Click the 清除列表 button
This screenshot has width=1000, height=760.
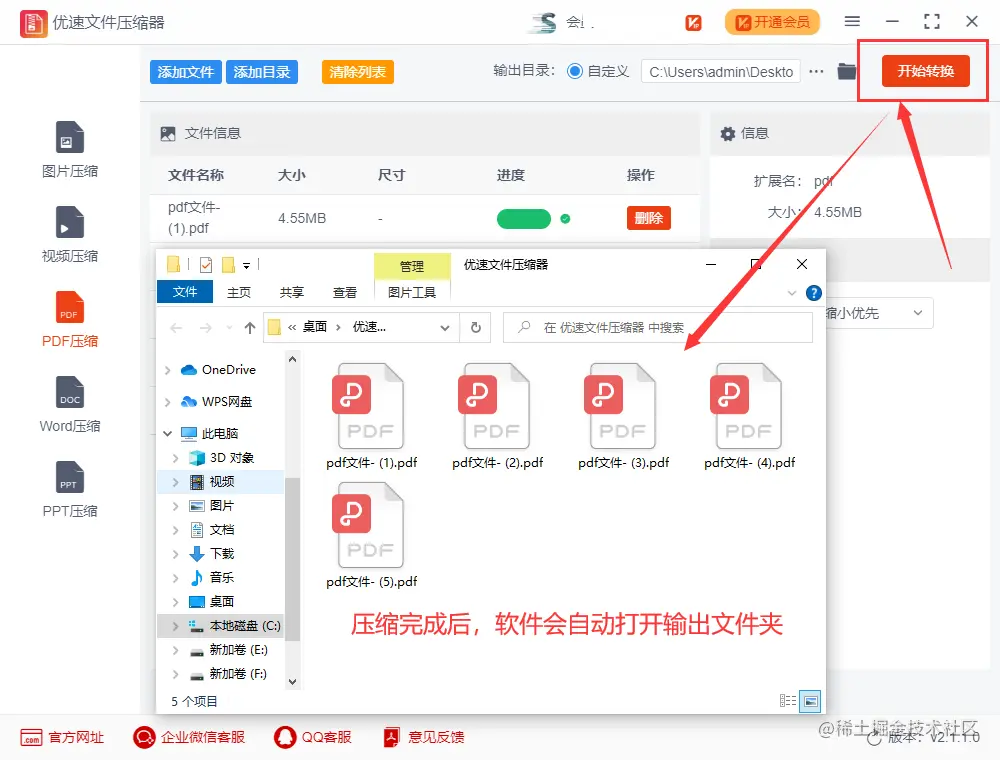point(358,72)
